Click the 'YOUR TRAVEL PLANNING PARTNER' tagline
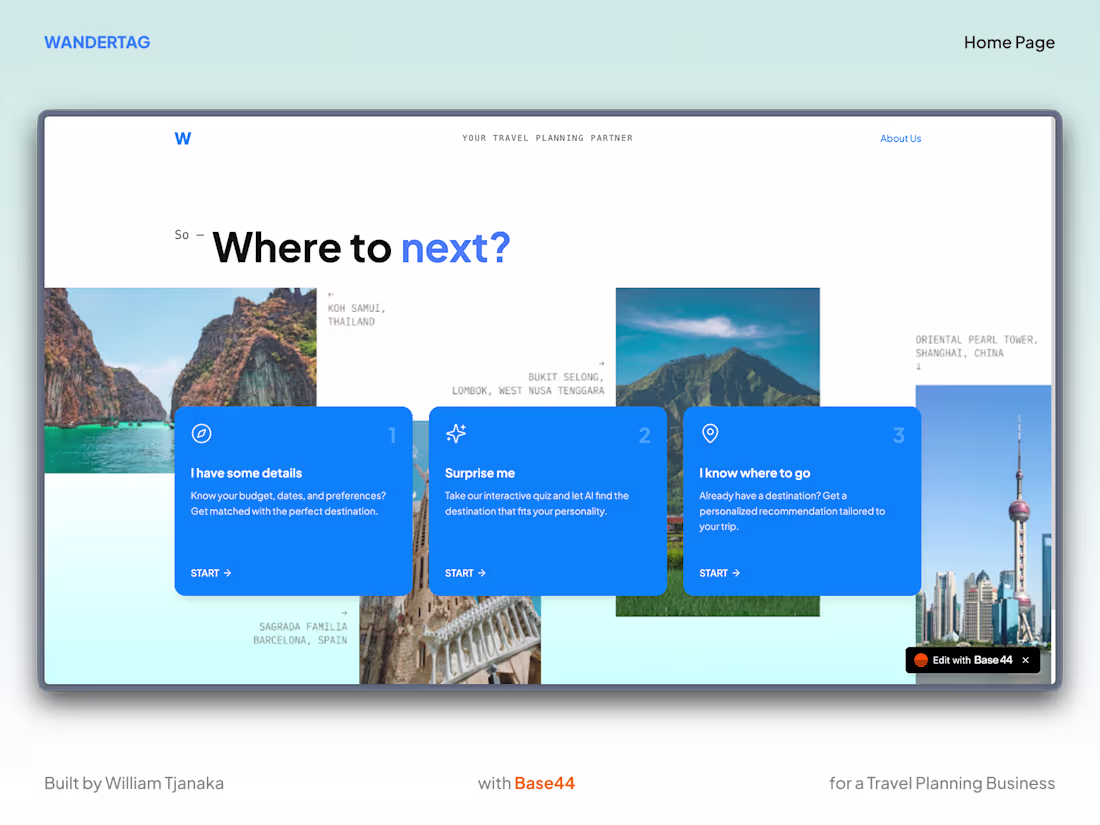This screenshot has height=825, width=1100. click(547, 138)
